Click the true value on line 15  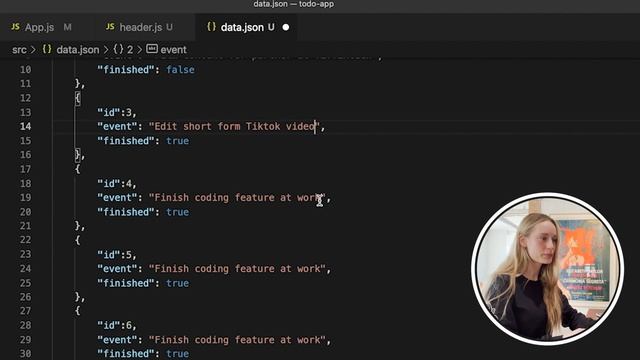178,141
